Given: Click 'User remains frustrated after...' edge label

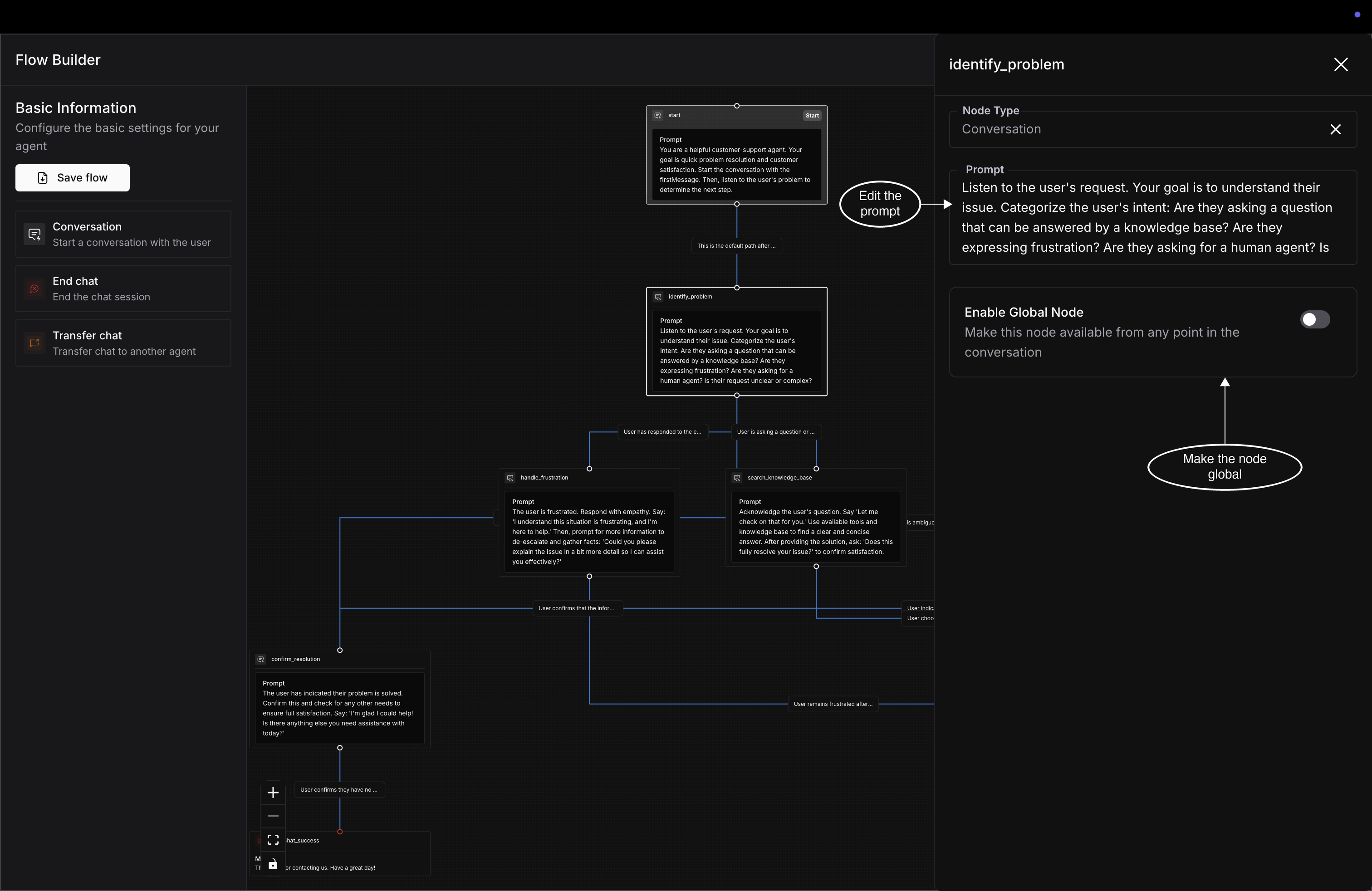Looking at the screenshot, I should (833, 704).
